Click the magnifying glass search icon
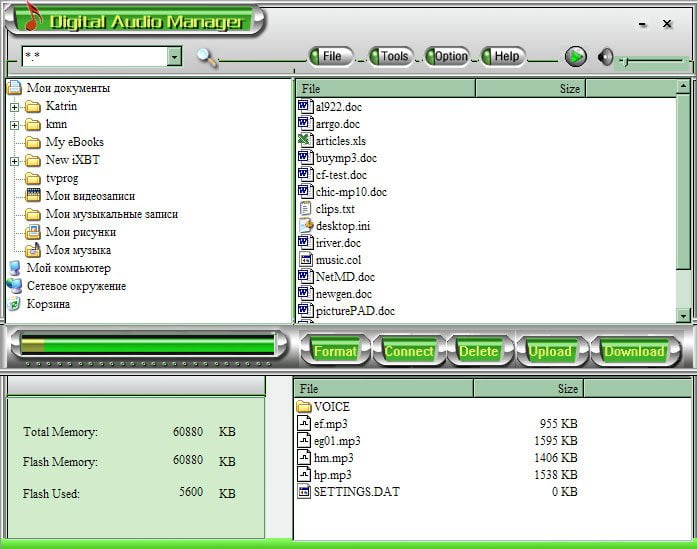Image resolution: width=697 pixels, height=549 pixels. [x=207, y=58]
